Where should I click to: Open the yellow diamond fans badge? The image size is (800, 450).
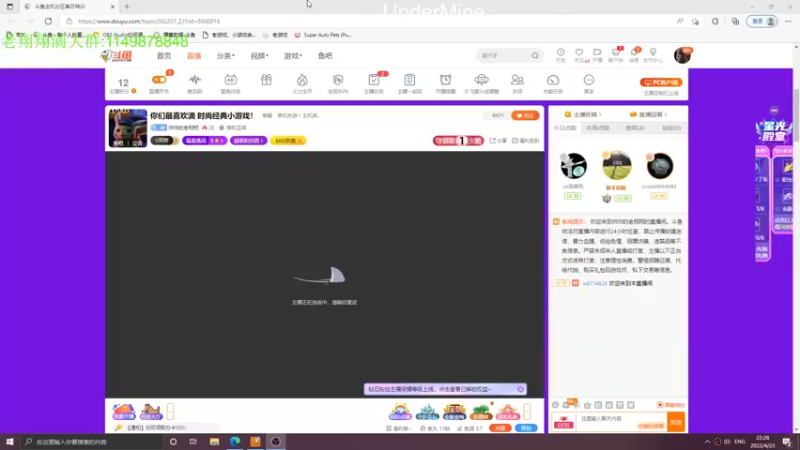coord(288,140)
